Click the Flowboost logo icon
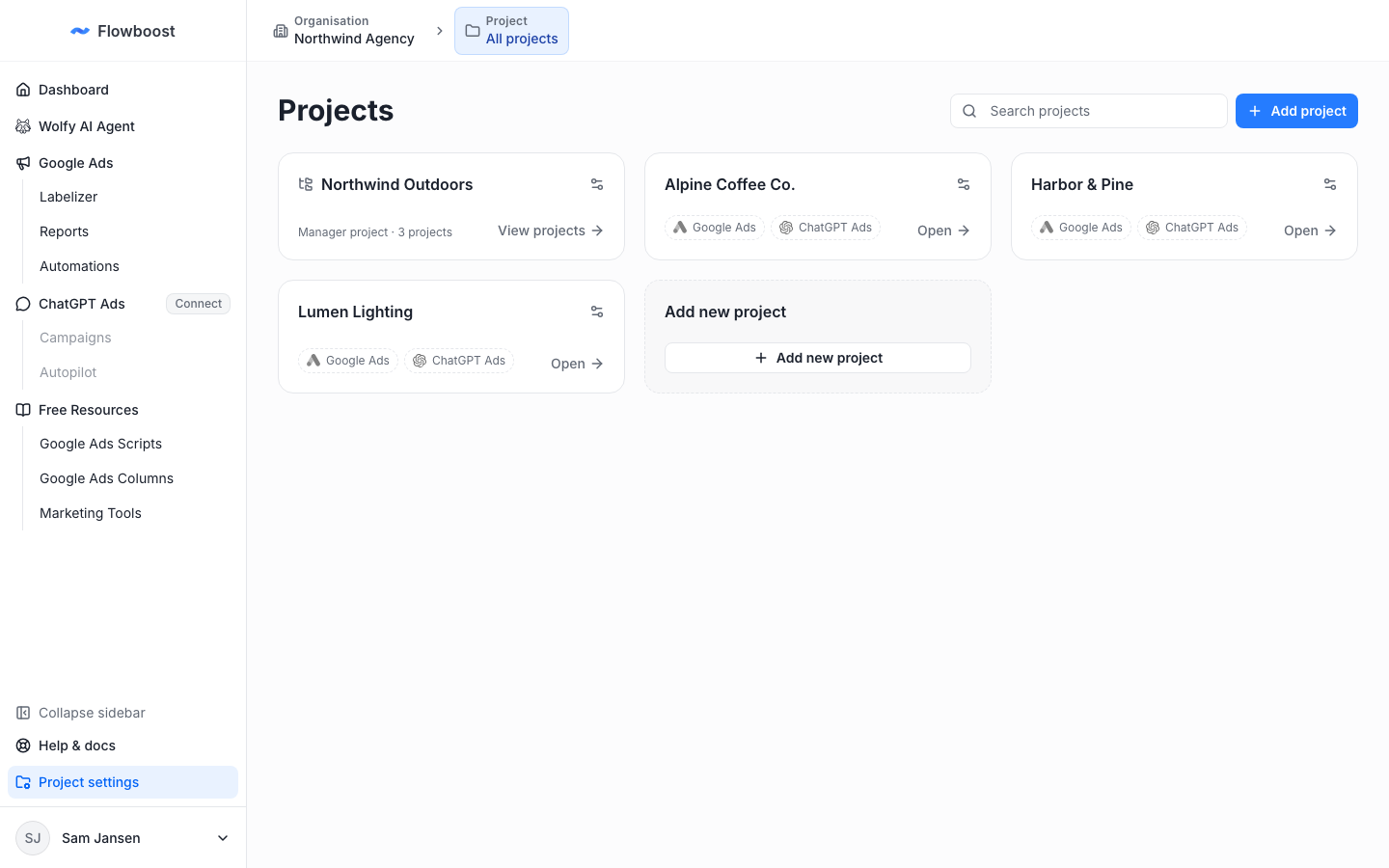The width and height of the screenshot is (1389, 868). click(x=80, y=31)
